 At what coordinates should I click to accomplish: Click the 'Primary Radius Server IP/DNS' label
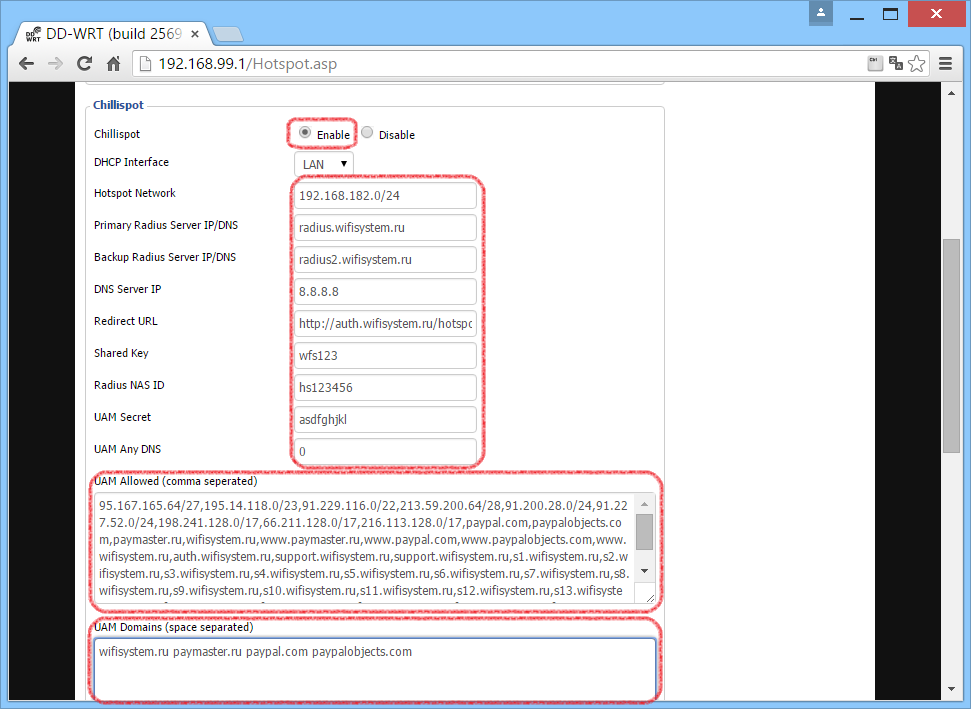[166, 225]
